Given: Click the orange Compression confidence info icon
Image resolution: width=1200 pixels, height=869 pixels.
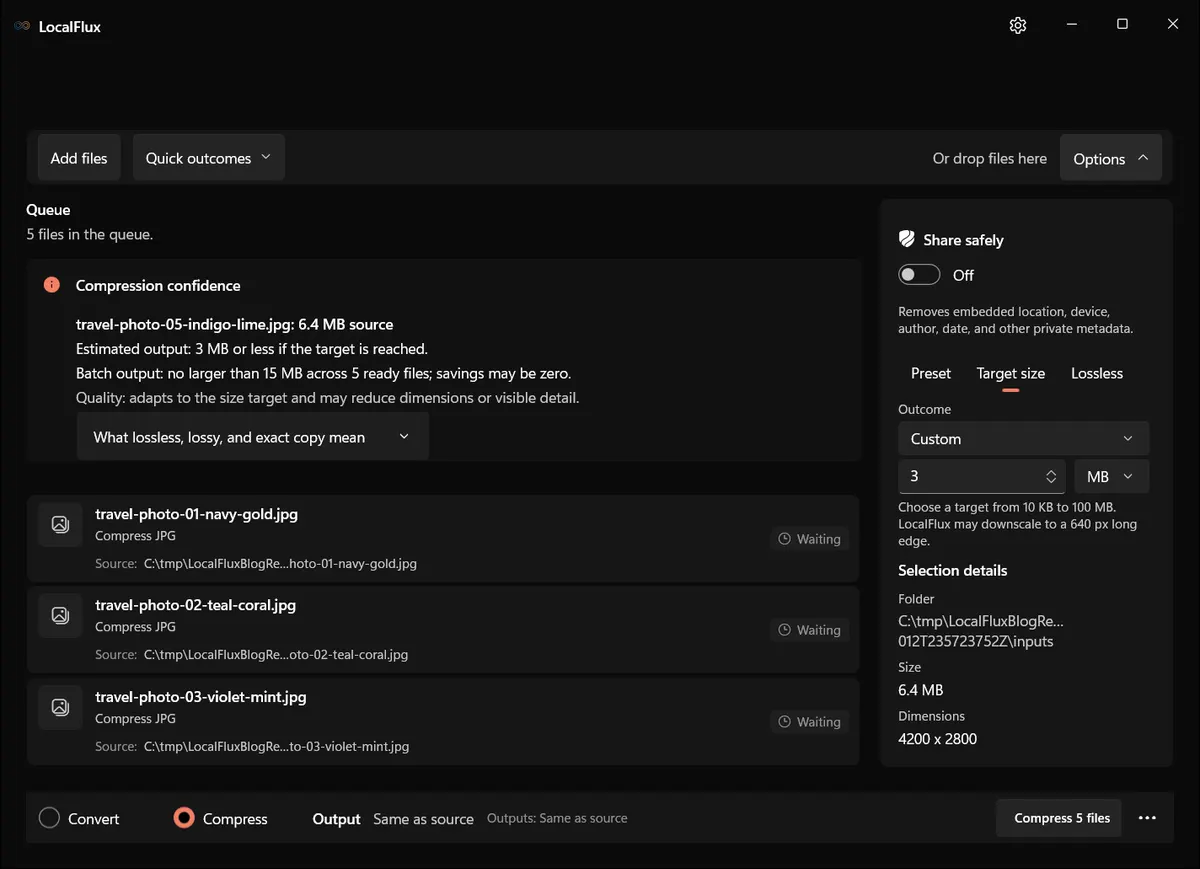Looking at the screenshot, I should tap(52, 285).
